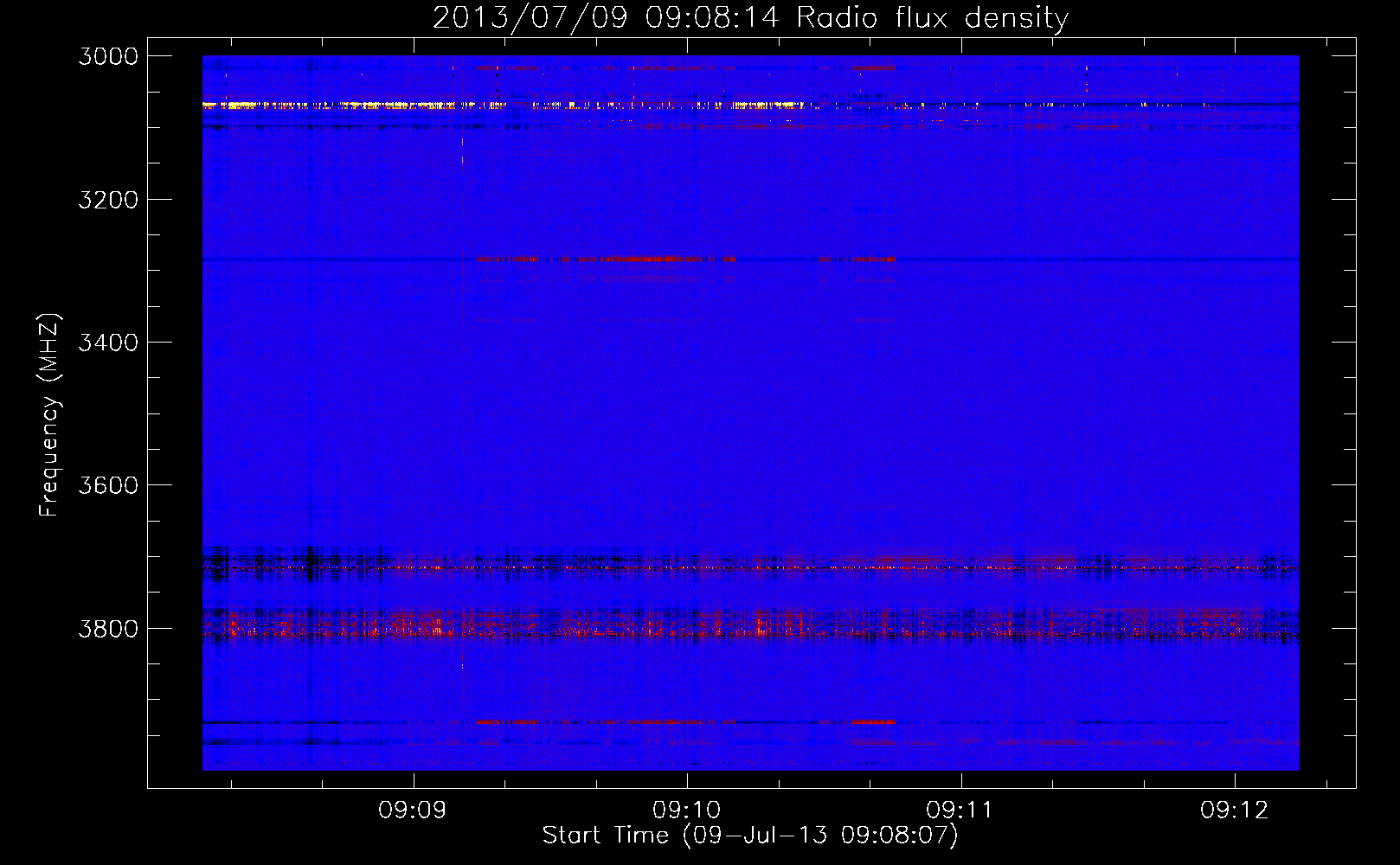
Task: Click the 3800 frequency tick label
Action: (108, 629)
